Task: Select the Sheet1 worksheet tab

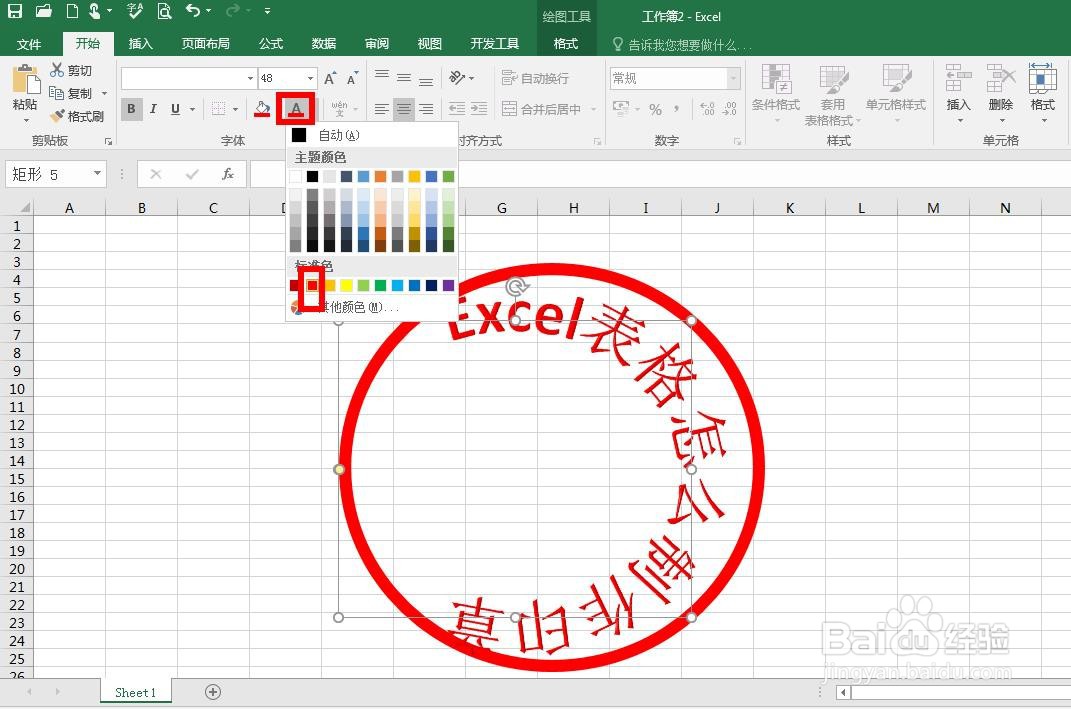Action: (x=135, y=692)
